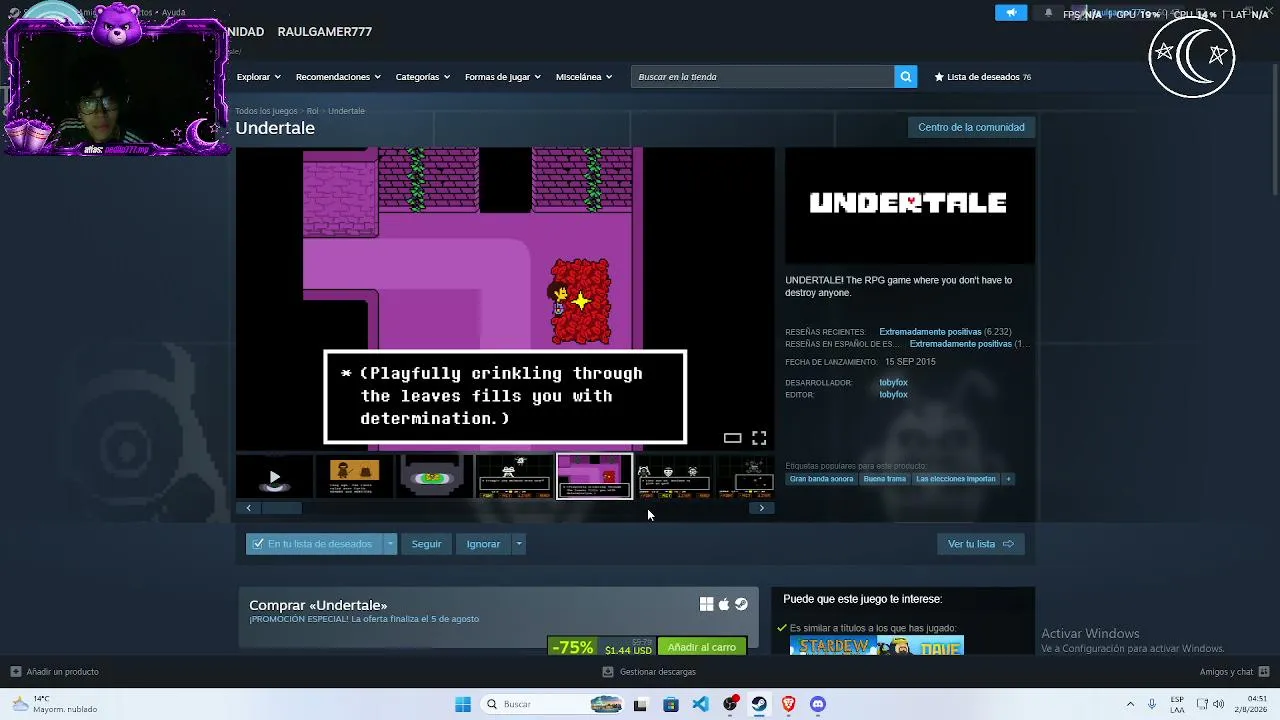The image size is (1280, 720).
Task: Open the Recomendaciones dropdown
Action: 337,77
